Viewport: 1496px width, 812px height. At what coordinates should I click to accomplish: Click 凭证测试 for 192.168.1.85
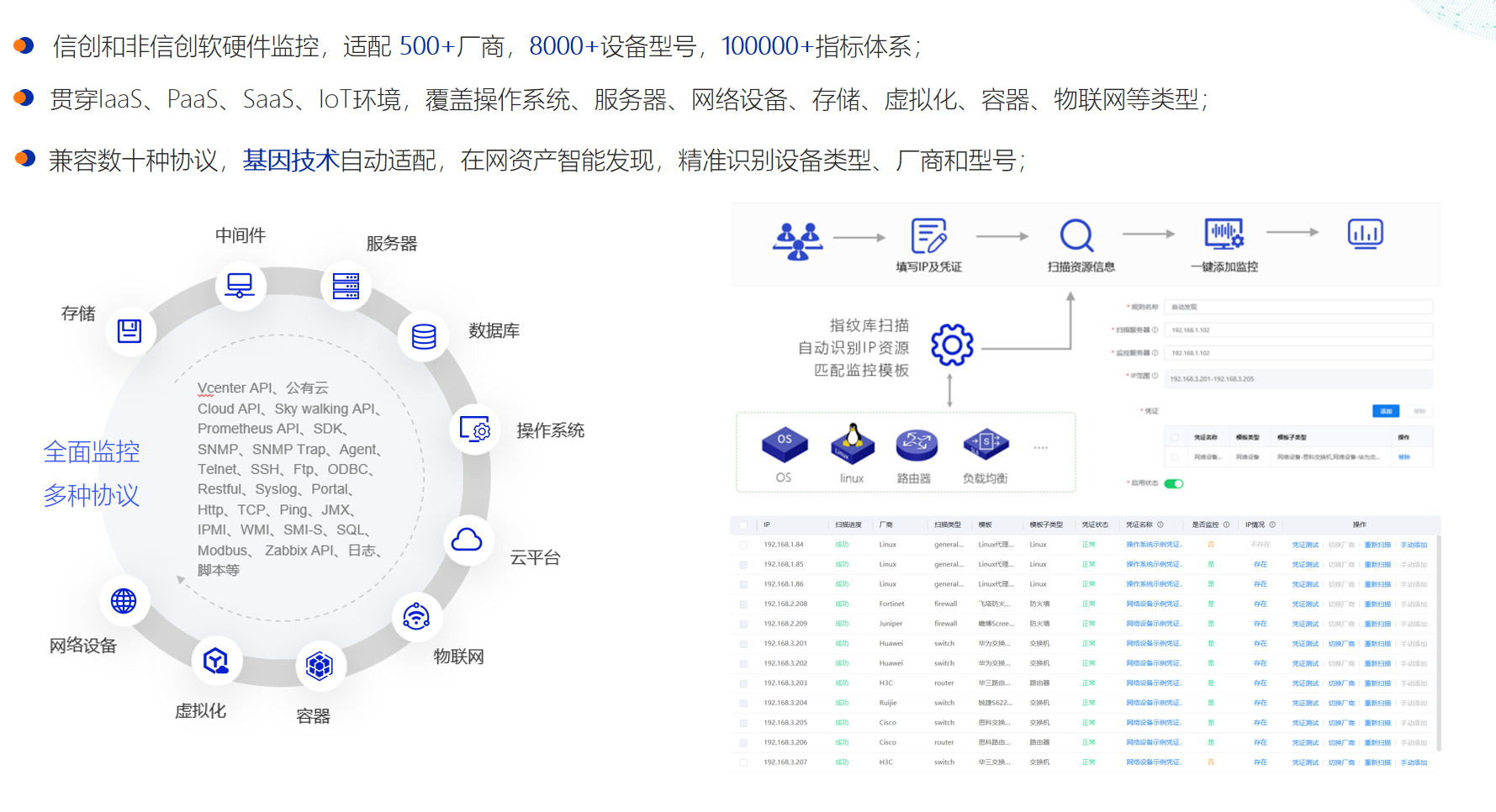click(x=1305, y=565)
